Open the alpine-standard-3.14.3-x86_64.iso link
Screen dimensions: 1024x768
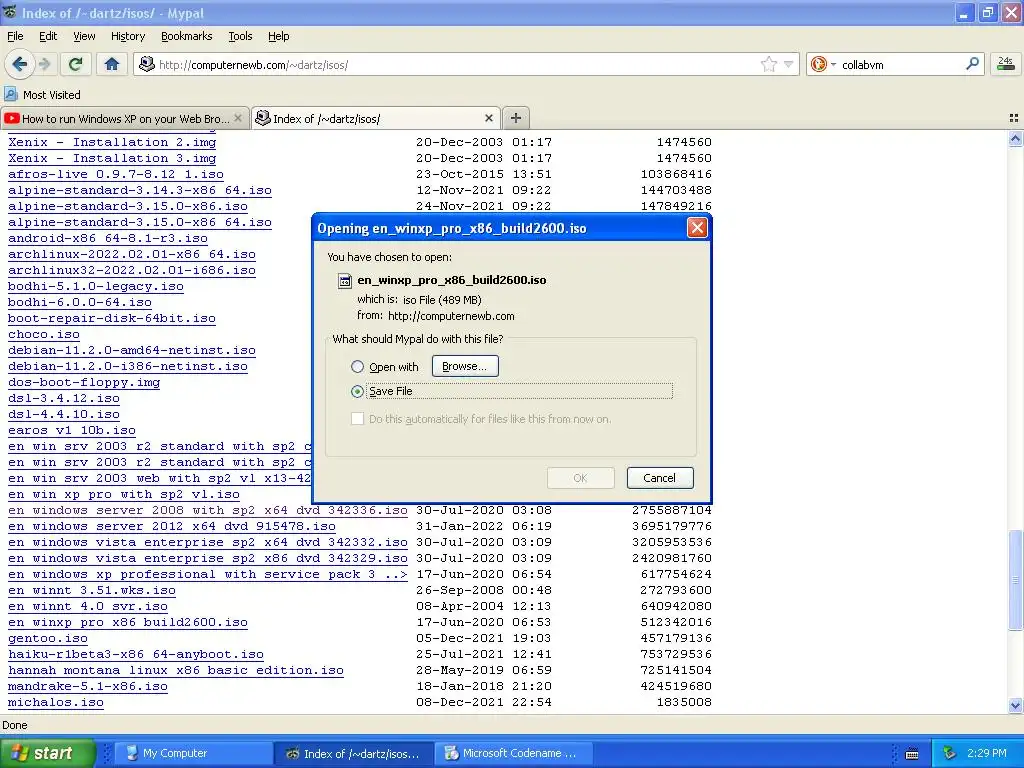click(x=140, y=191)
